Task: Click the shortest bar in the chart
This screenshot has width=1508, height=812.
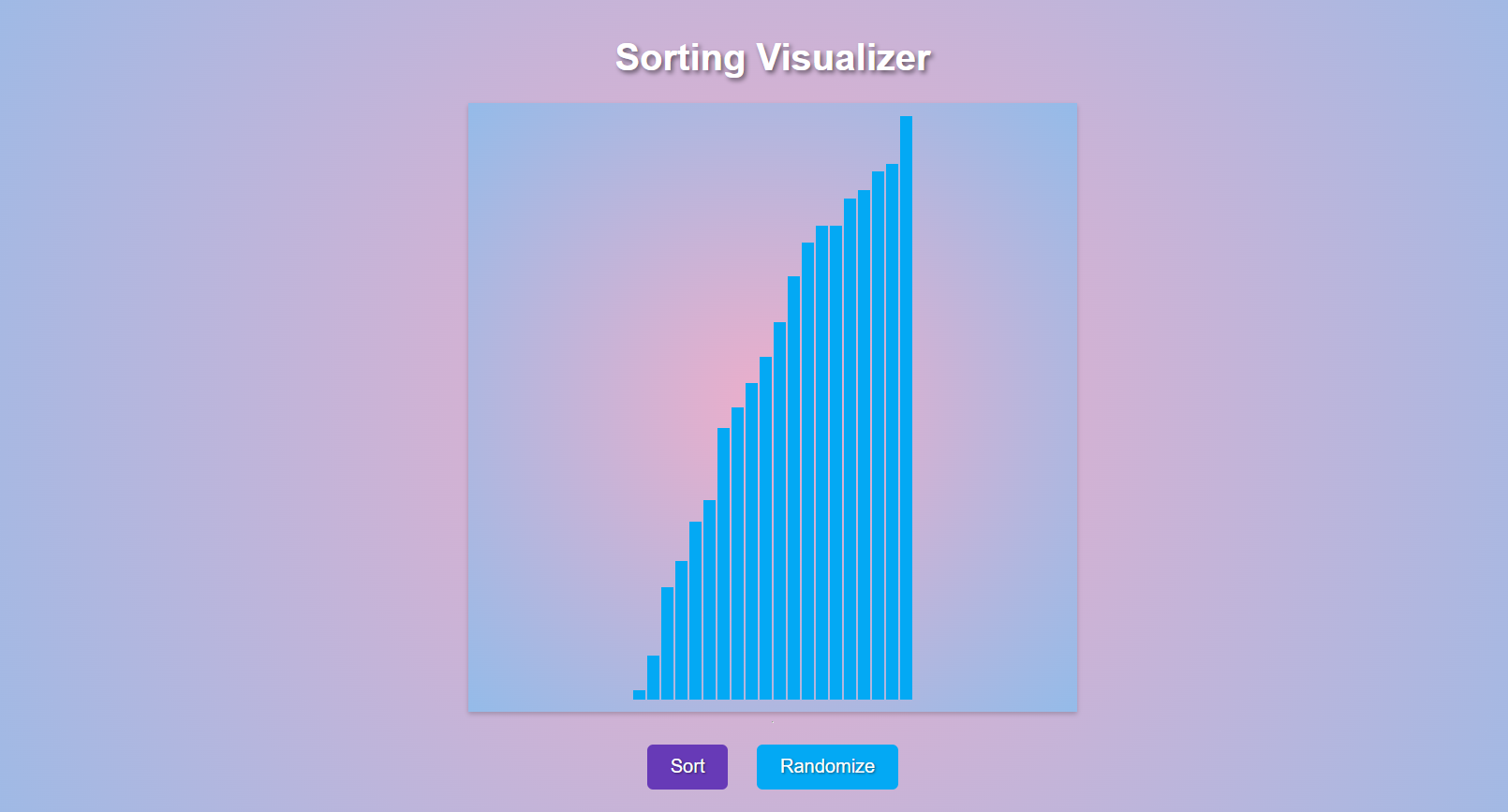Action: (639, 695)
